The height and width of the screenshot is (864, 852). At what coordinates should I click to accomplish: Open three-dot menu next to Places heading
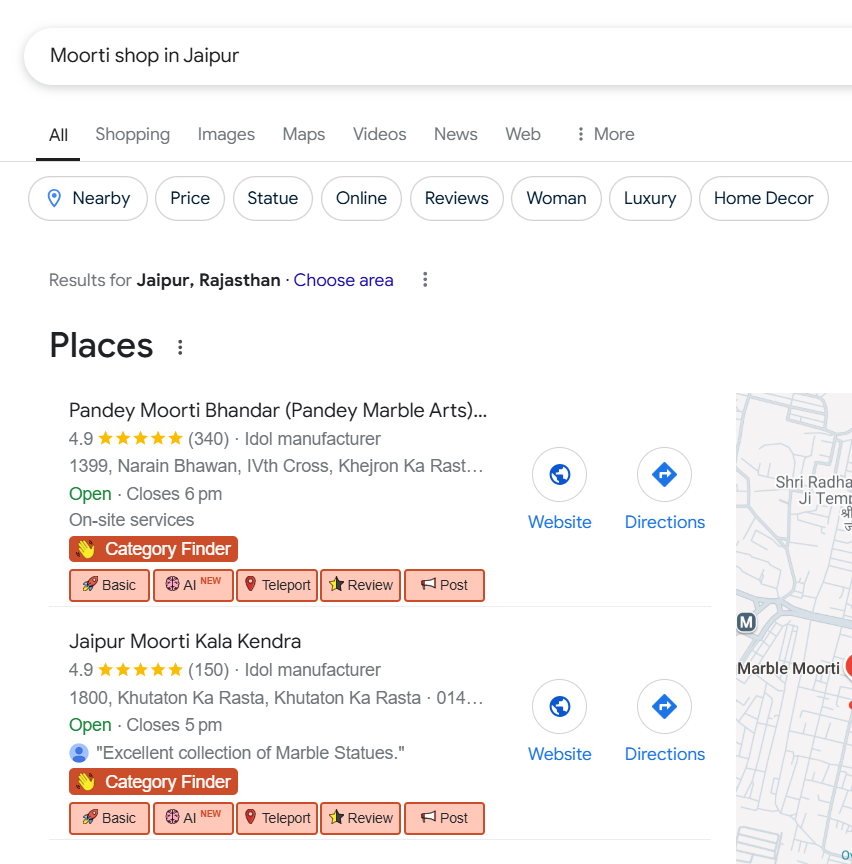click(x=180, y=347)
